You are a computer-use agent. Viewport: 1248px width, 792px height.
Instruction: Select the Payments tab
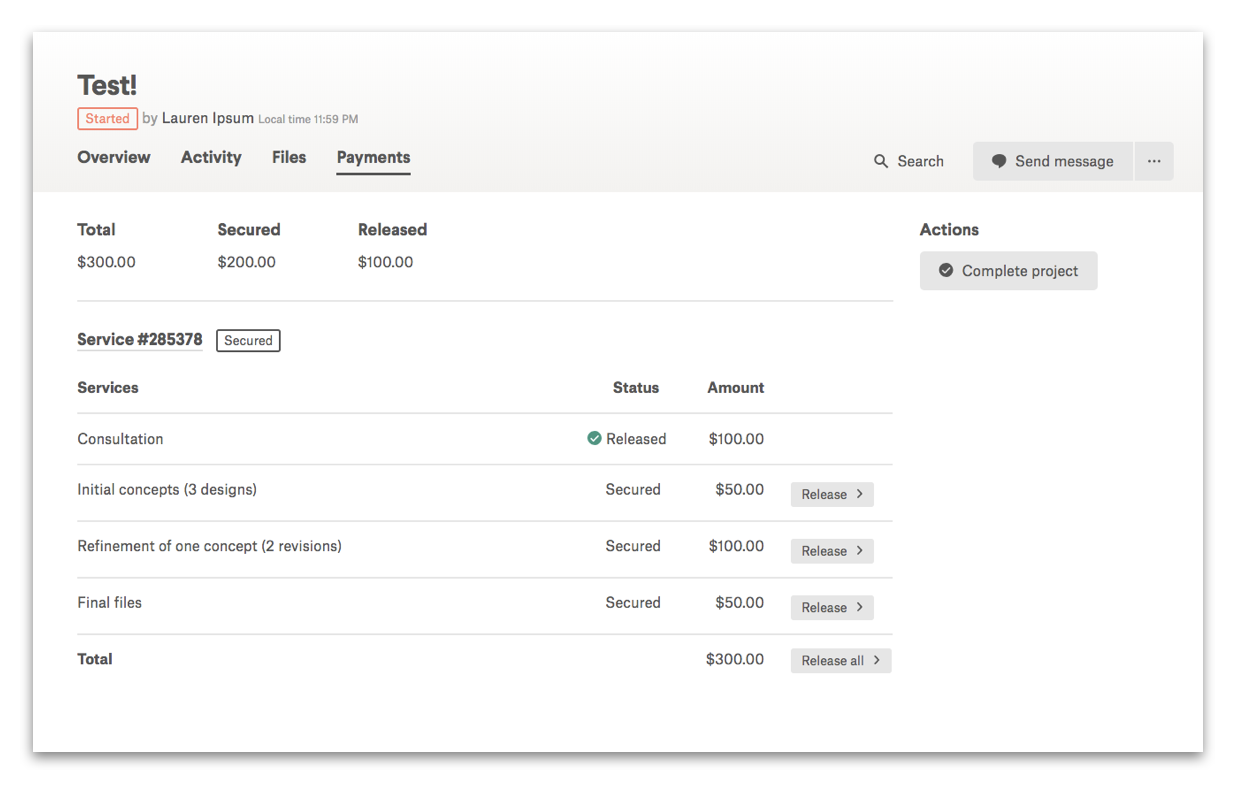pyautogui.click(x=373, y=157)
